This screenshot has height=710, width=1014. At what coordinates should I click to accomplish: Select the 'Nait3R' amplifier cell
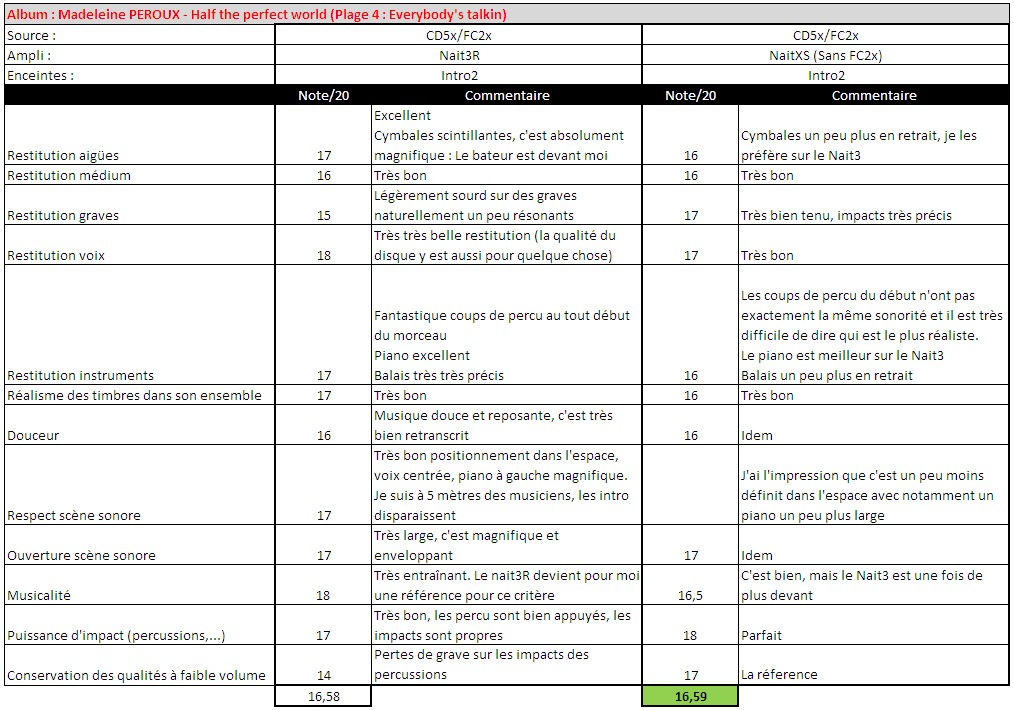pos(458,55)
